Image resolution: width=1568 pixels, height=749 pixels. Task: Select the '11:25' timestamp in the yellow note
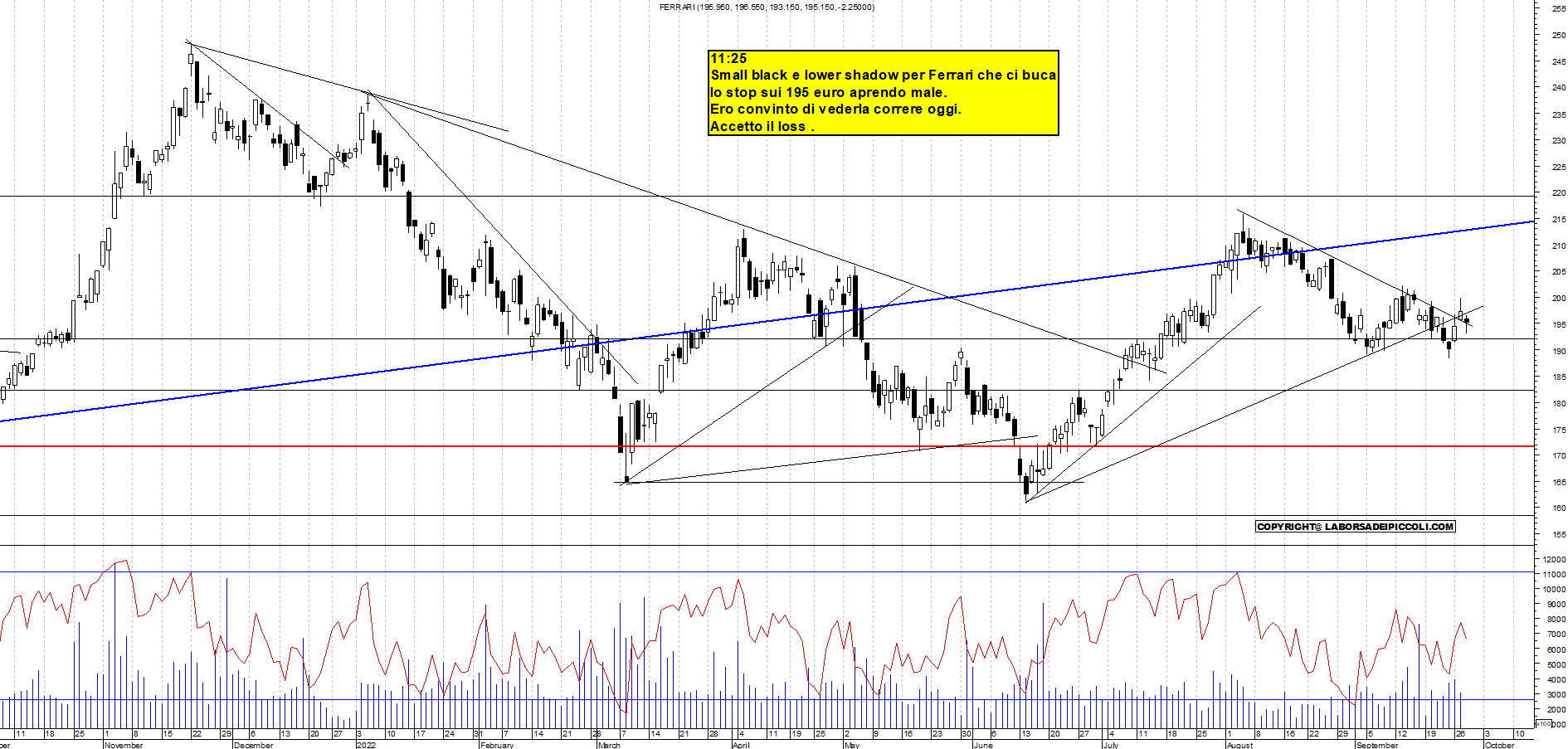click(728, 58)
